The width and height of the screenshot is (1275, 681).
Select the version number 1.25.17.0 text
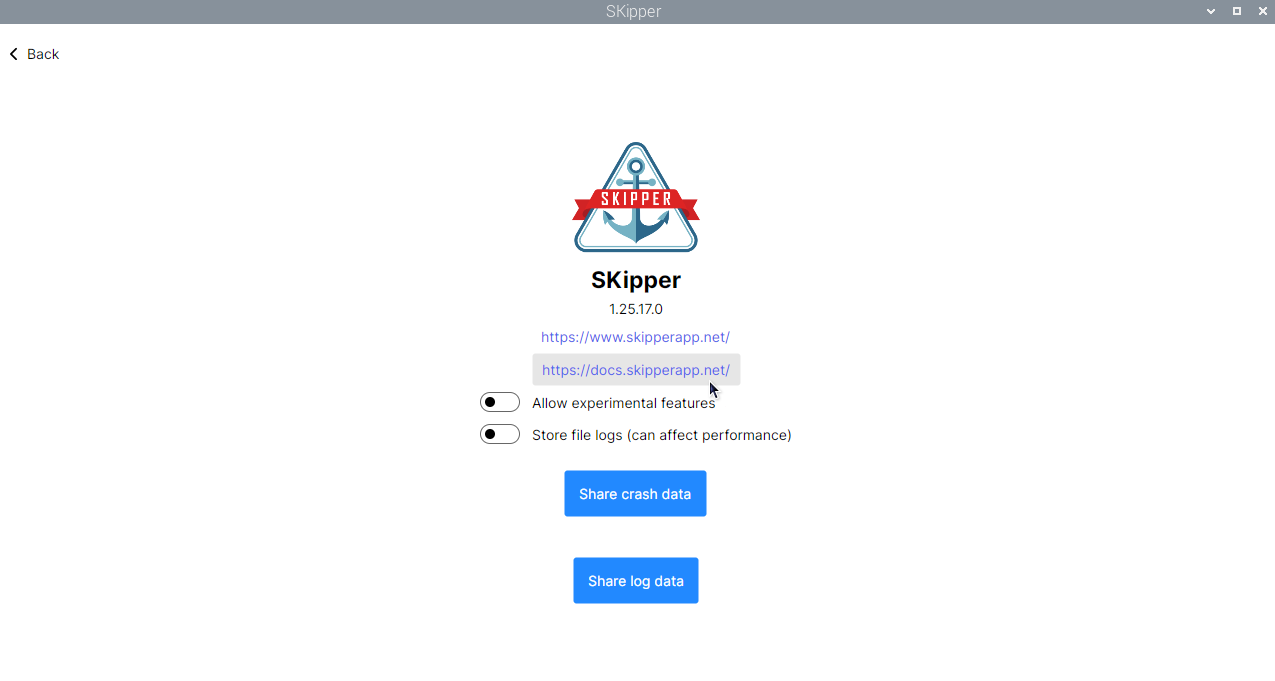point(636,309)
